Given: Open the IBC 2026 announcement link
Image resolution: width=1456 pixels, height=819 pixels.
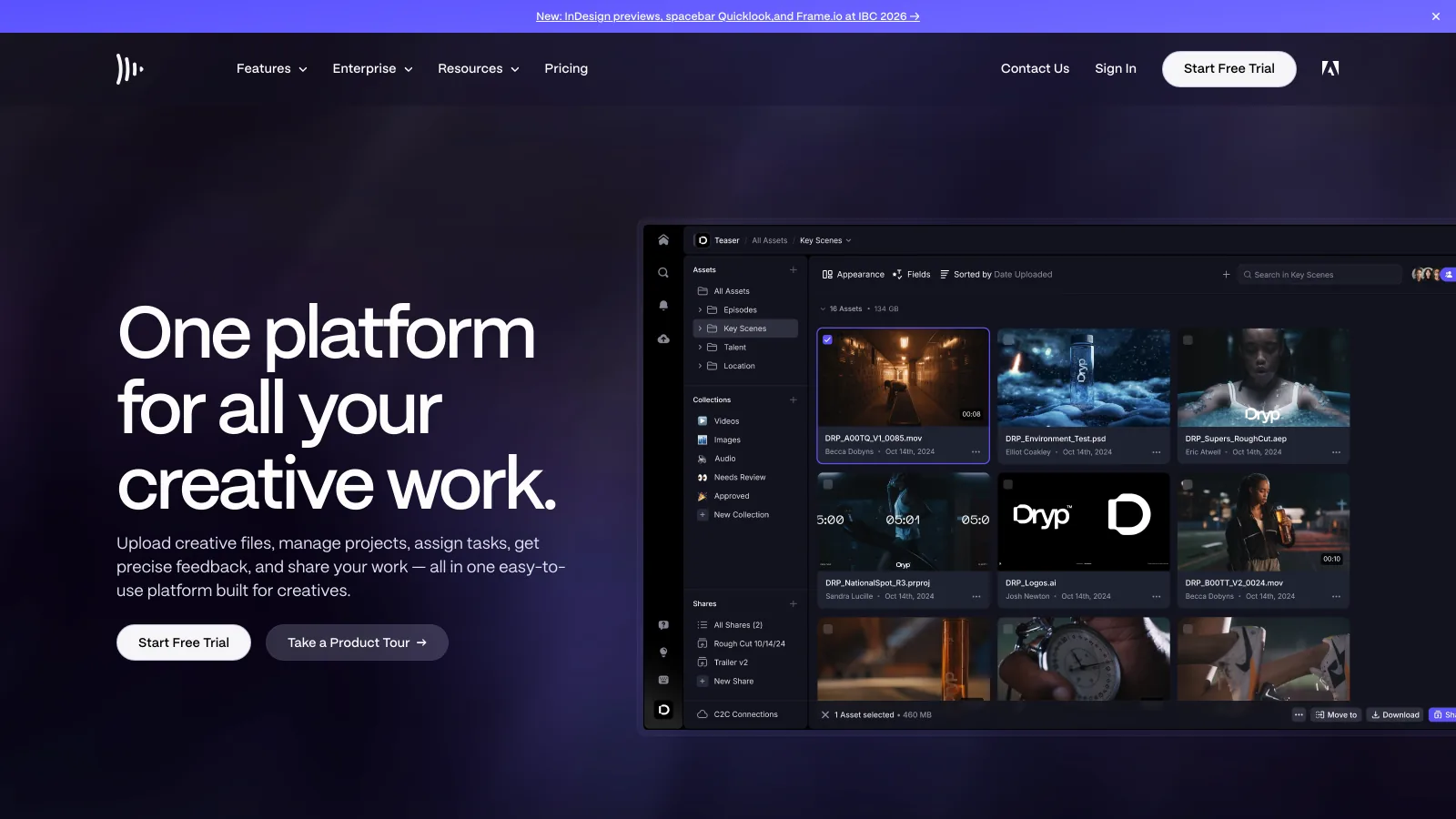Looking at the screenshot, I should (x=727, y=16).
